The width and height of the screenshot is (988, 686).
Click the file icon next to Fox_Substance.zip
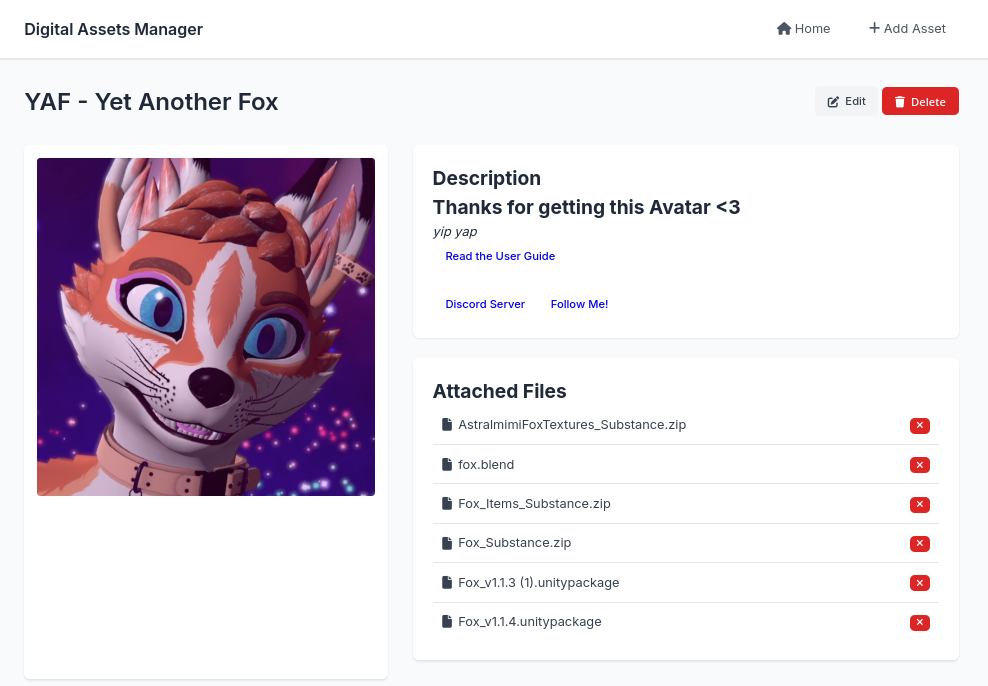447,543
